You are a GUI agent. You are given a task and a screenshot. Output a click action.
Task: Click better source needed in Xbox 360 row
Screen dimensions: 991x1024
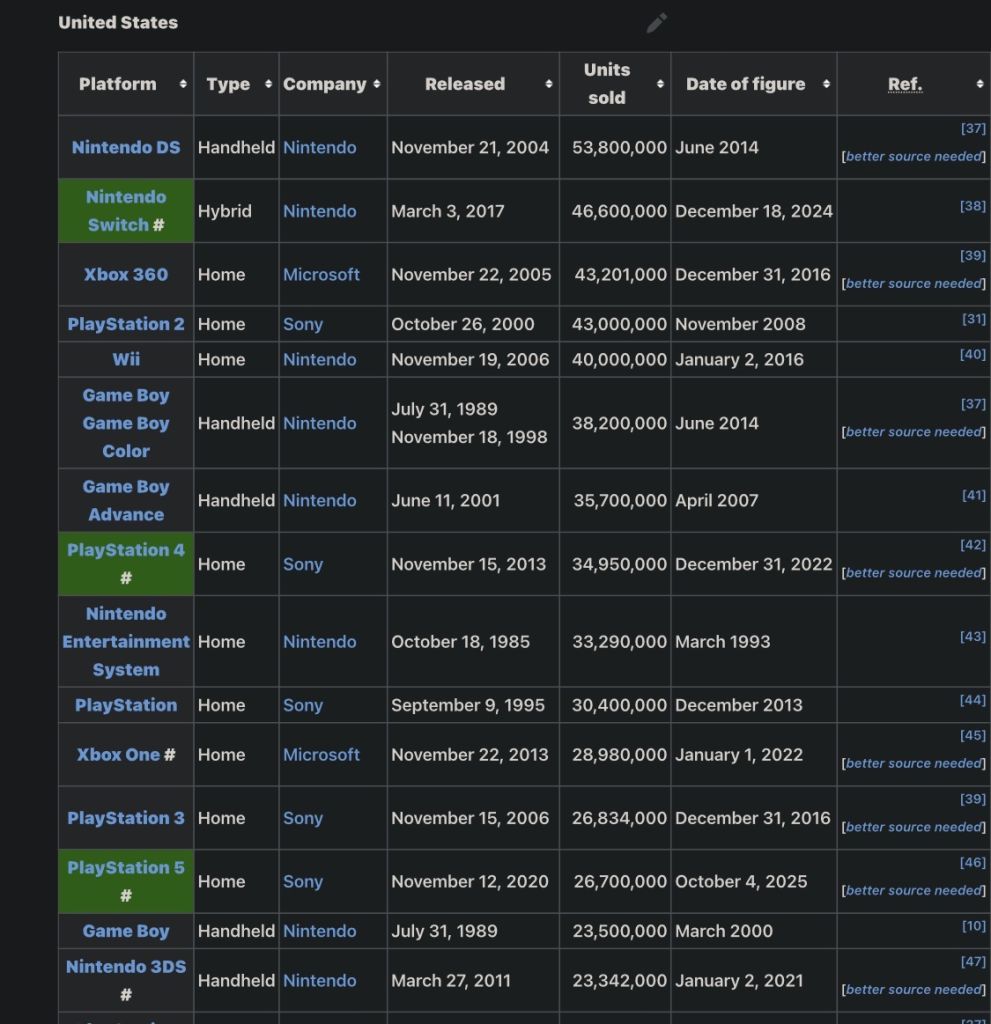pos(914,283)
